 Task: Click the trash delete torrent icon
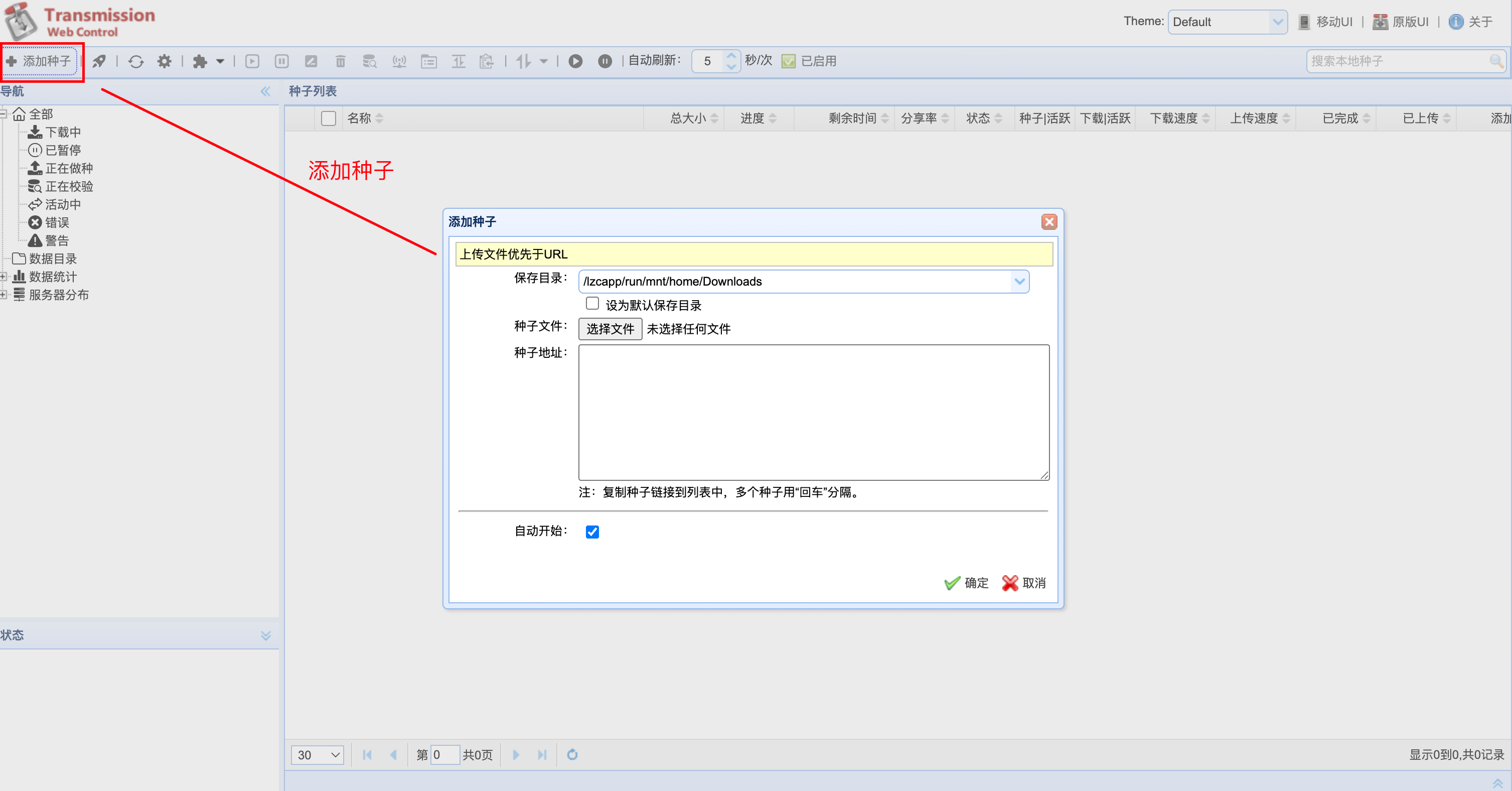pyautogui.click(x=341, y=61)
